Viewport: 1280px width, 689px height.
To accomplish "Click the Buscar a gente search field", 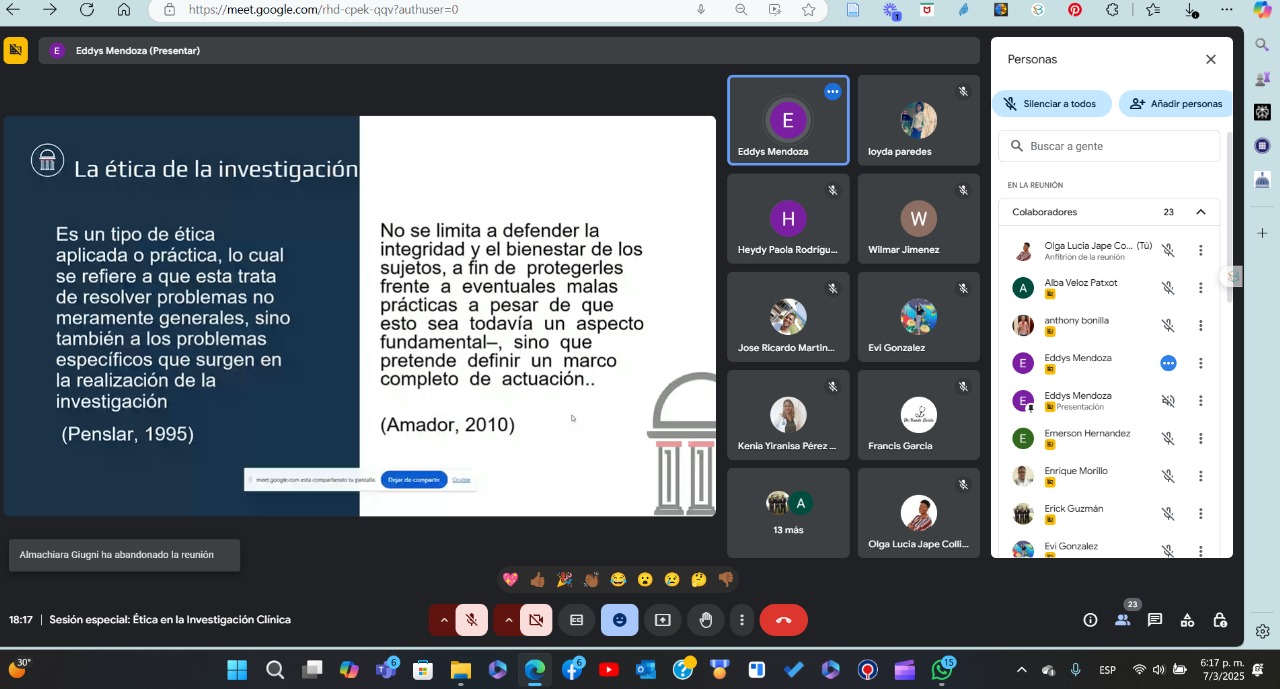I will click(x=1110, y=146).
